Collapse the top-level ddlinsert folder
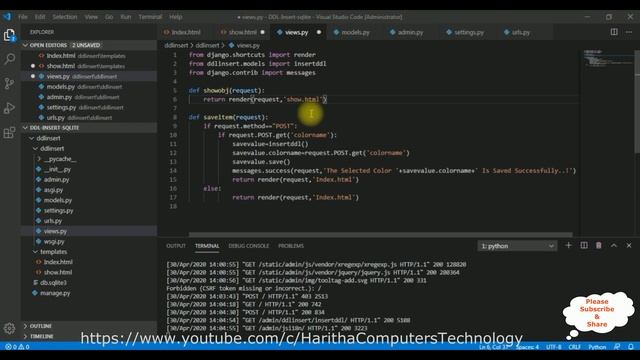The height and width of the screenshot is (360, 640). click(89, 138)
